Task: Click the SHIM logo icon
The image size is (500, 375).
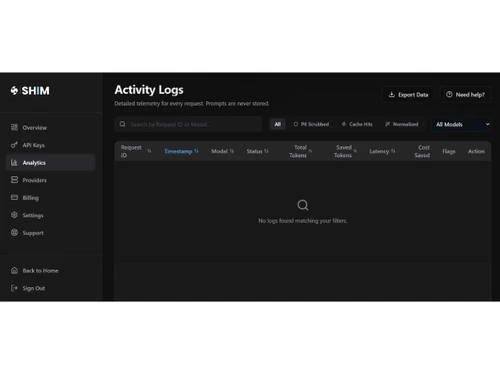Action: pyautogui.click(x=14, y=90)
